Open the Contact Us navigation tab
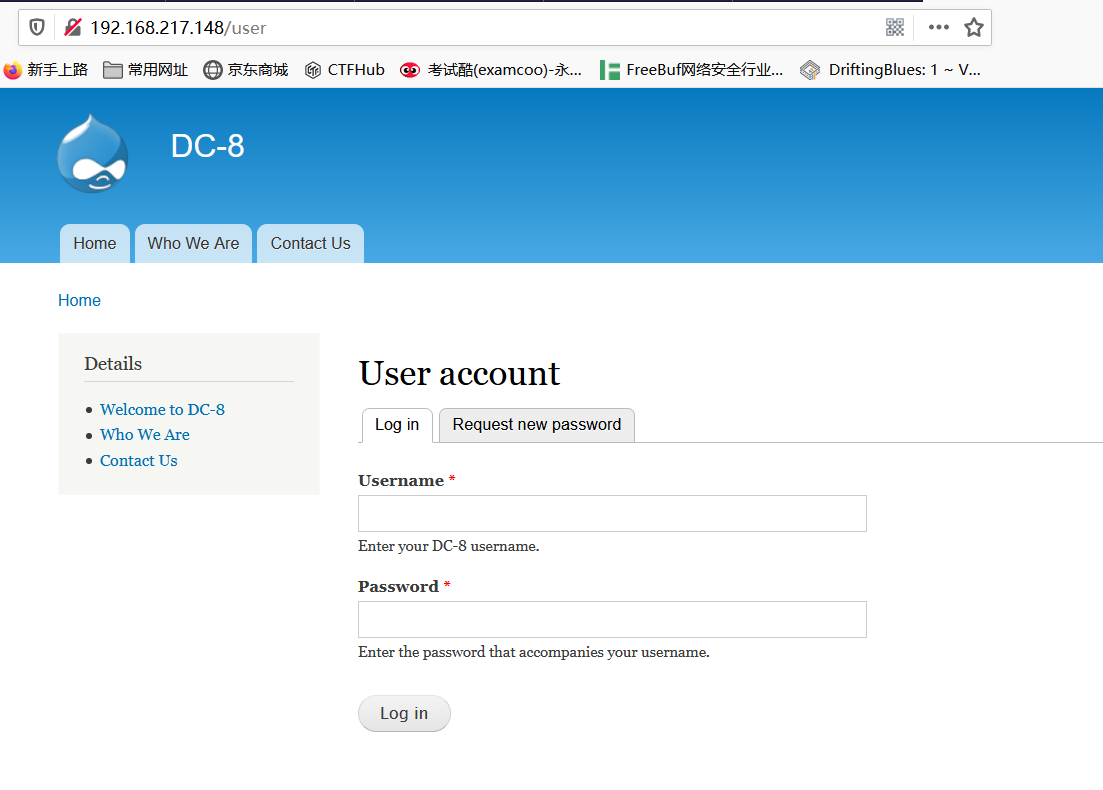The width and height of the screenshot is (1103, 790). coord(310,243)
